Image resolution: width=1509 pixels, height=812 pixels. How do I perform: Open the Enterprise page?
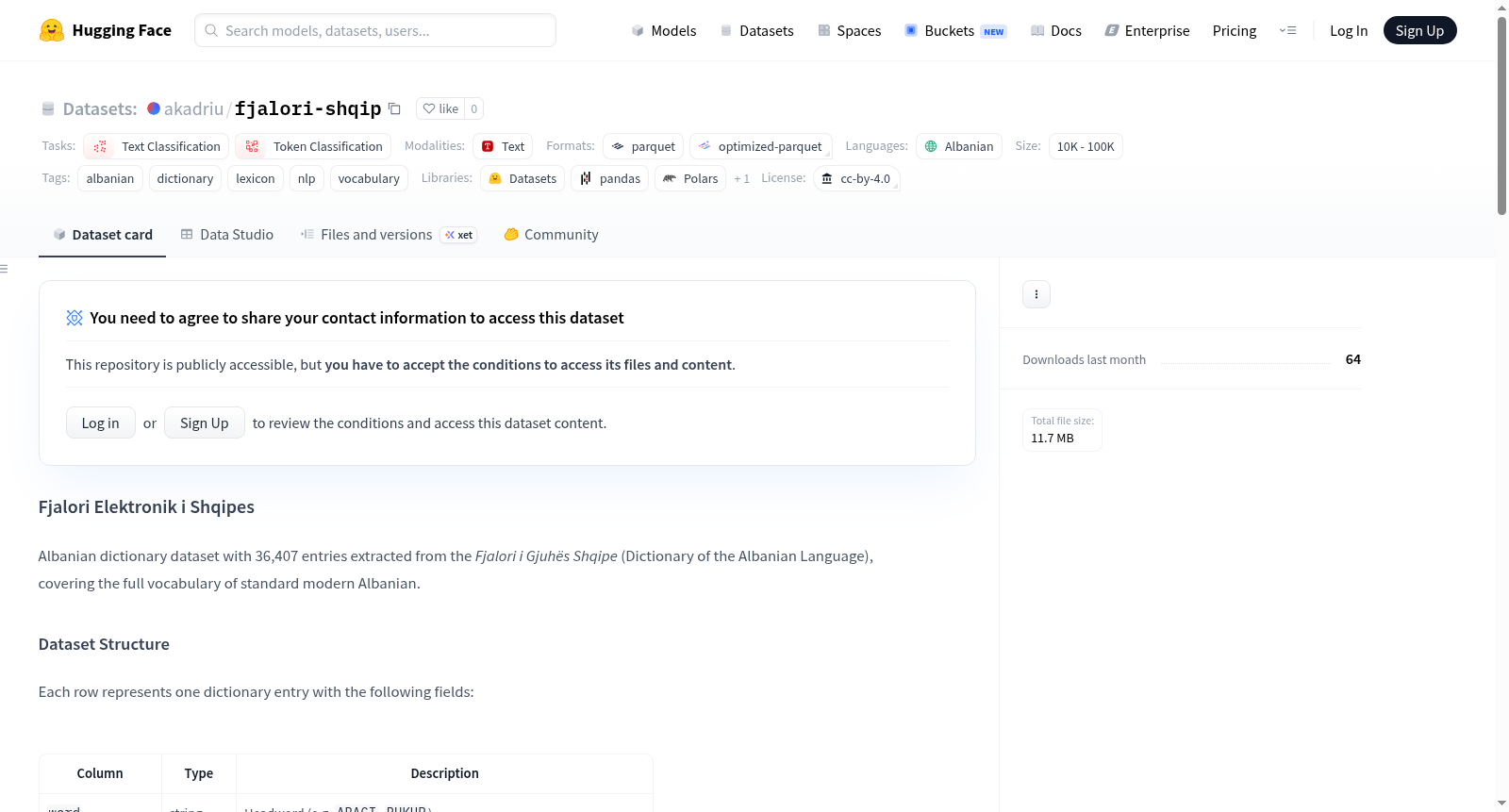(x=1147, y=30)
